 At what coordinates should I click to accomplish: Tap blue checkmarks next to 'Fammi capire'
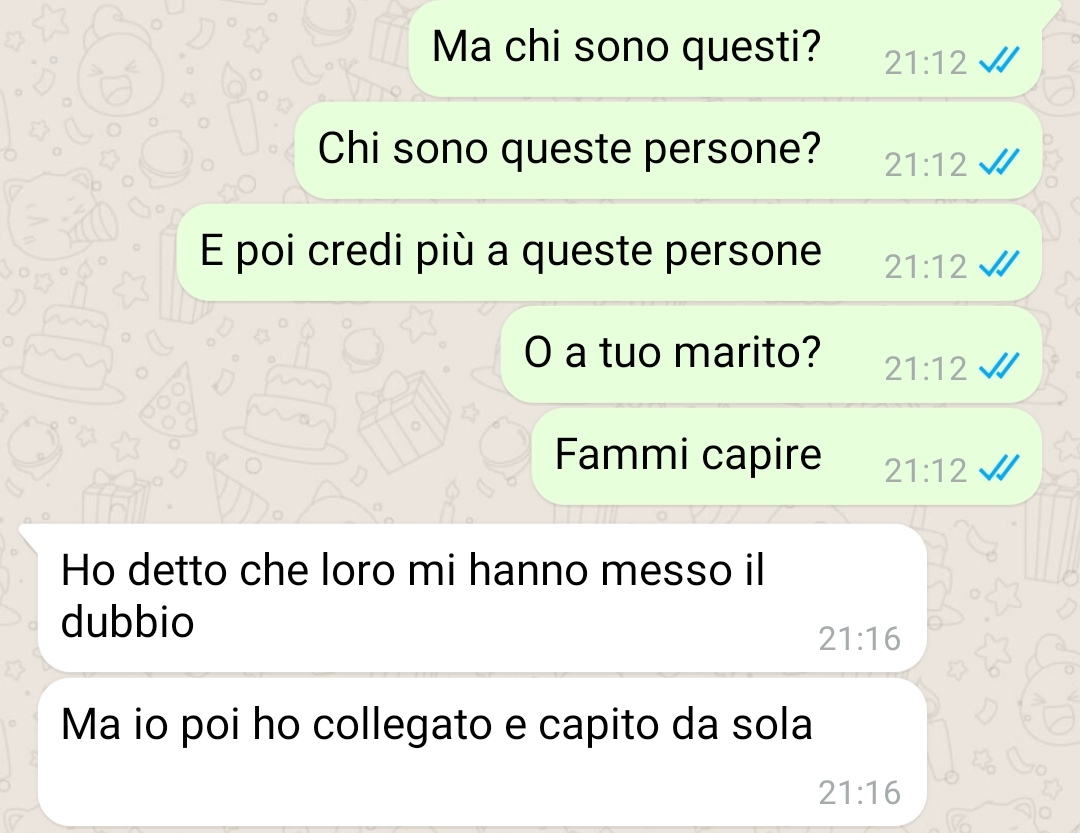click(998, 470)
